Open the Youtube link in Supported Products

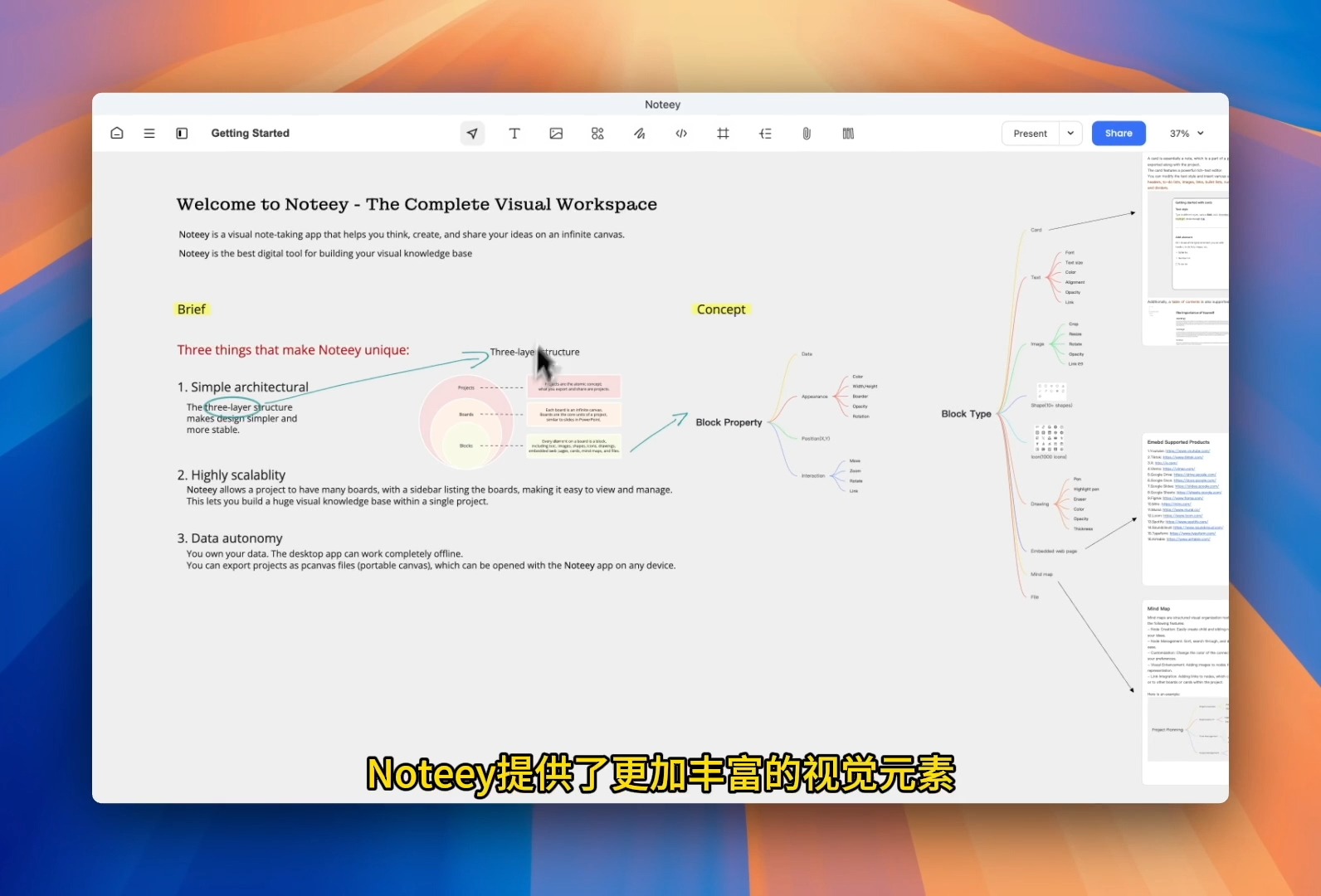[1187, 450]
